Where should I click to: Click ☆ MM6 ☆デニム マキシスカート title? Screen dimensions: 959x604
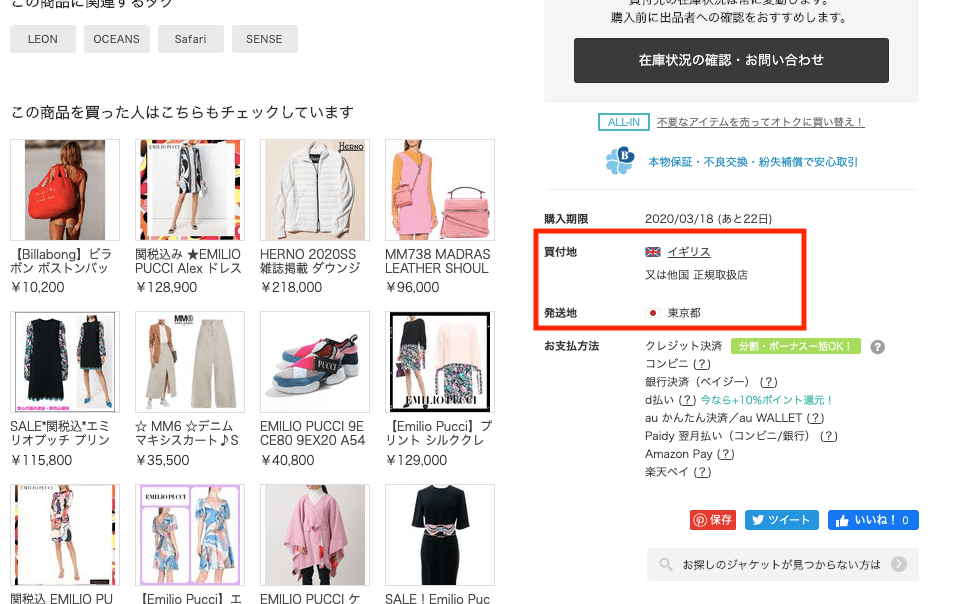[x=187, y=433]
